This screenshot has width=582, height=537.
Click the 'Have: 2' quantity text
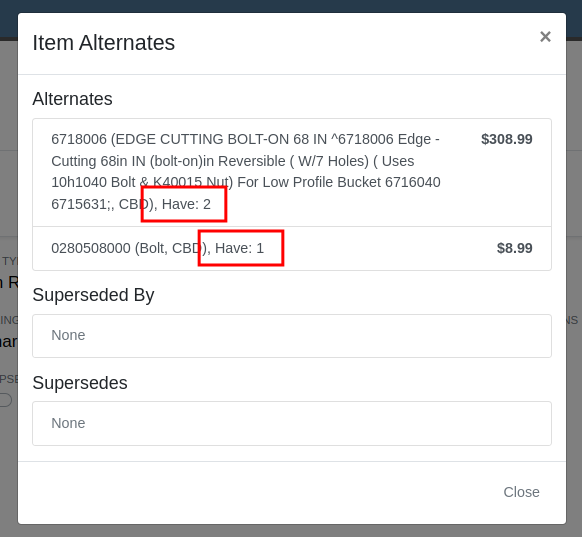click(186, 204)
